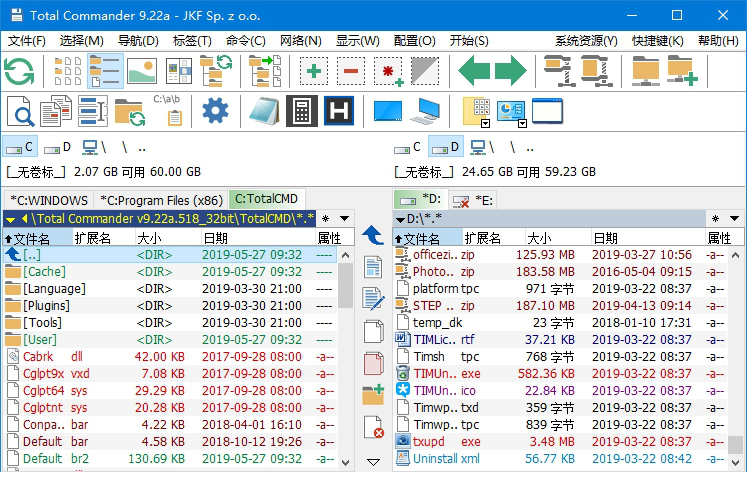Switch to brief icons view
This screenshot has width=747, height=490.
[67, 71]
